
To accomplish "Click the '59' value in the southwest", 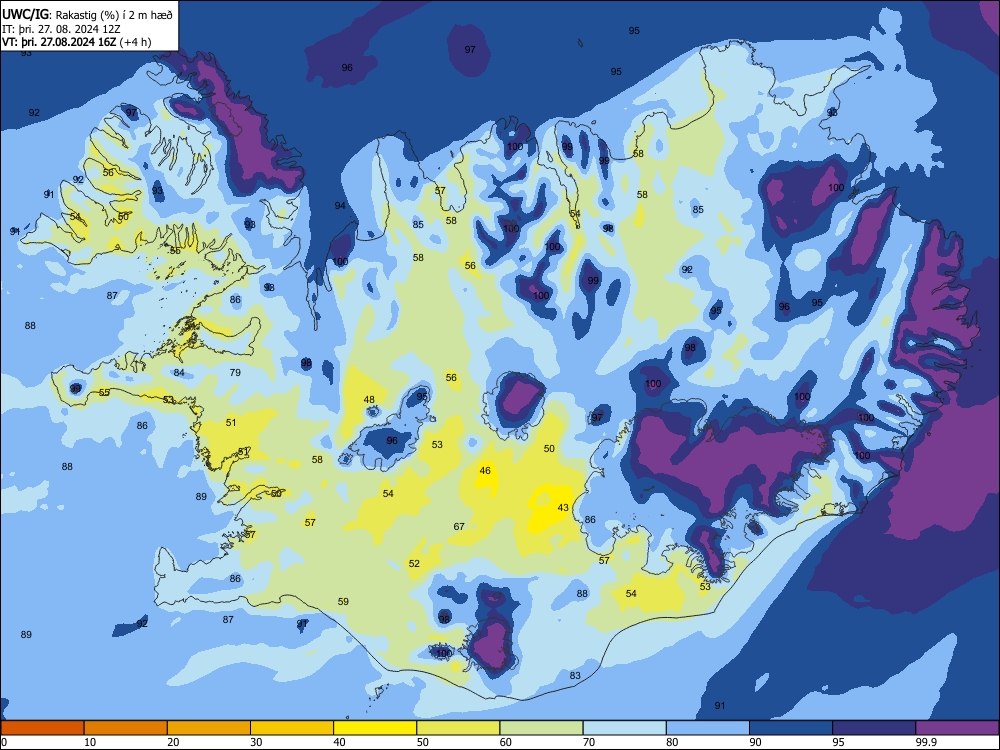I will click(x=343, y=601).
